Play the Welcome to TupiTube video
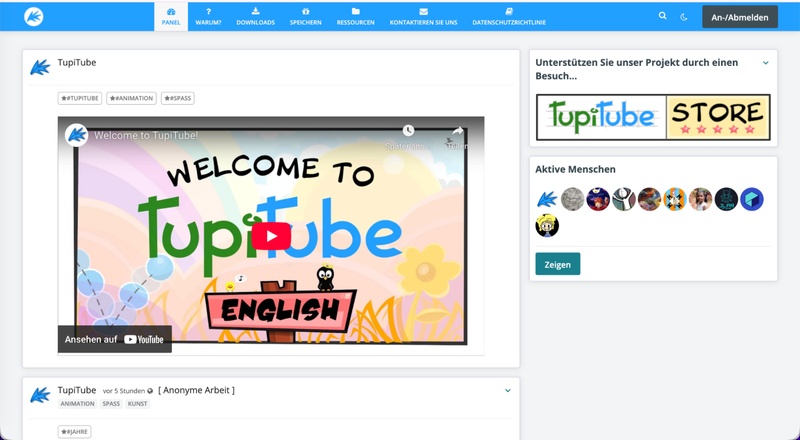Image resolution: width=800 pixels, height=440 pixels. click(270, 235)
